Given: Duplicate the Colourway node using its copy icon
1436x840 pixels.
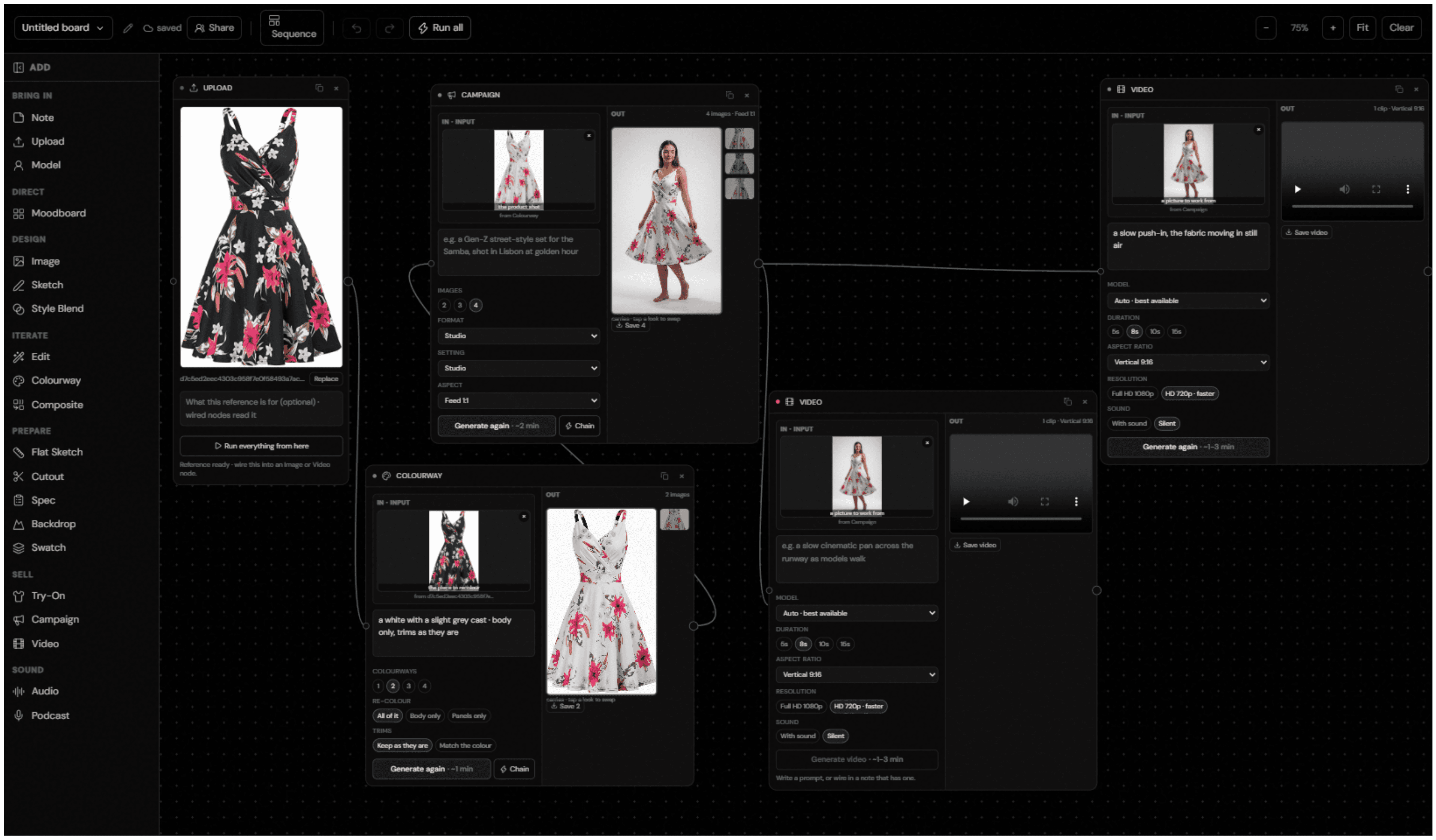Looking at the screenshot, I should click(x=665, y=476).
